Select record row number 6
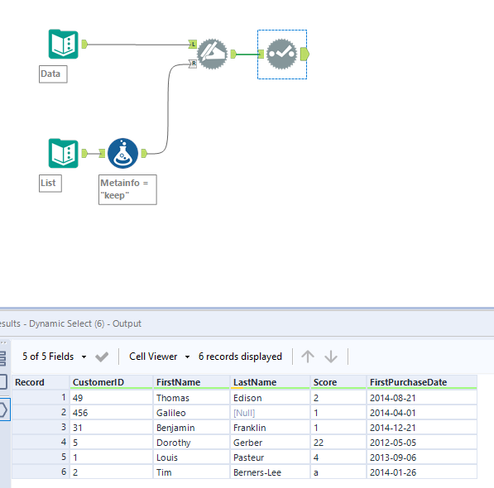This screenshot has height=488, width=494. coord(41,472)
